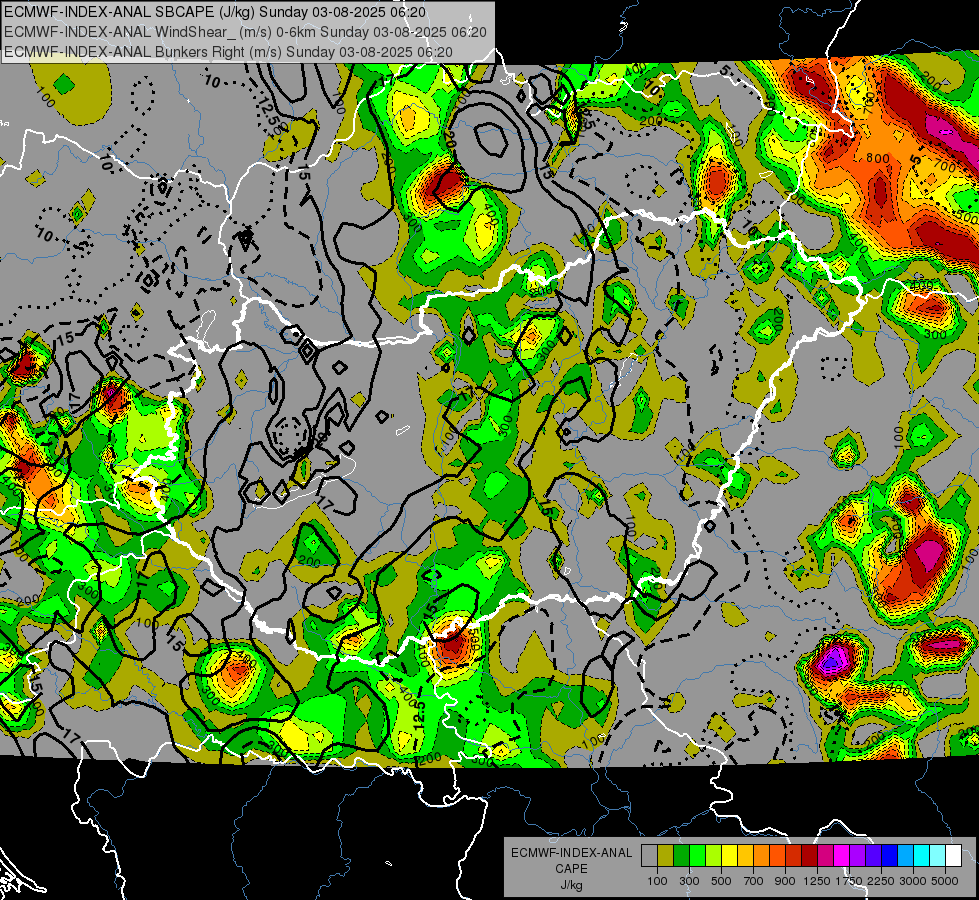Pick the amber swatch left of 700

click(x=745, y=856)
